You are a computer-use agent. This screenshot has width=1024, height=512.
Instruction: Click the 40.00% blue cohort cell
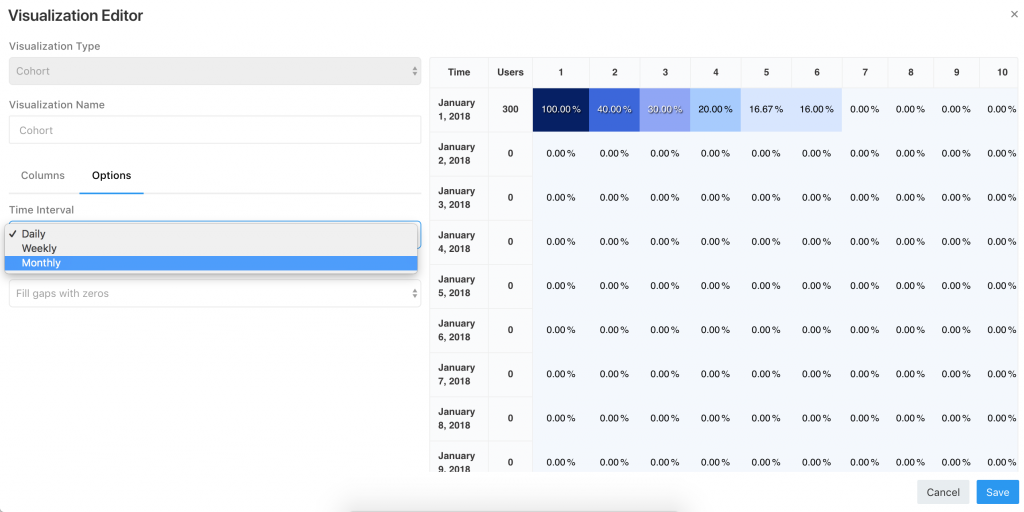click(615, 110)
